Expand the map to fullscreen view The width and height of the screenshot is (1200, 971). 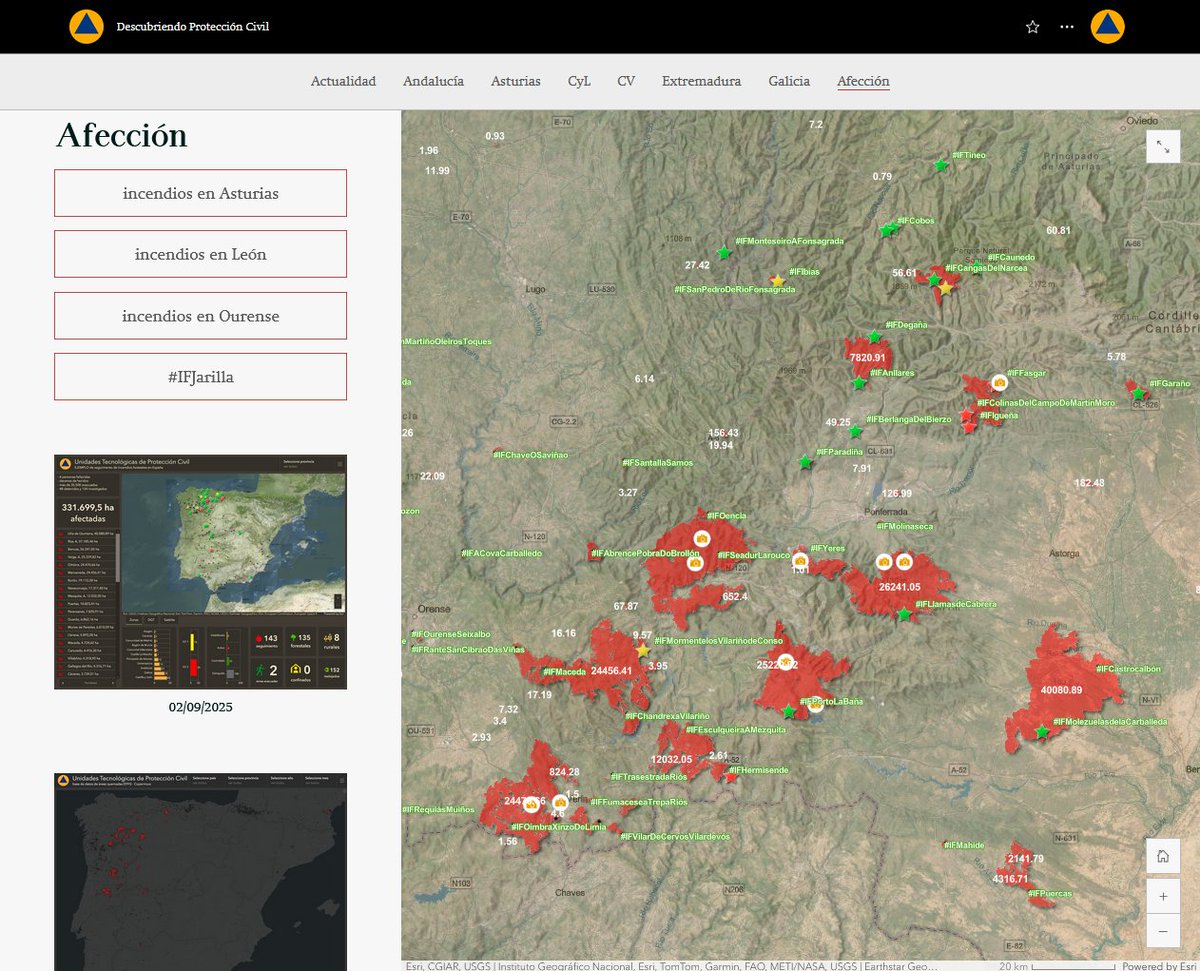[x=1163, y=146]
